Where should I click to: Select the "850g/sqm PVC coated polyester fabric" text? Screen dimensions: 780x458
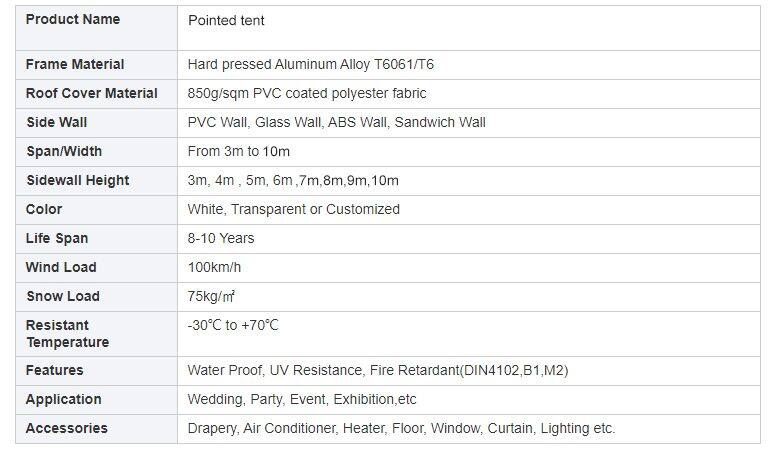(x=307, y=93)
